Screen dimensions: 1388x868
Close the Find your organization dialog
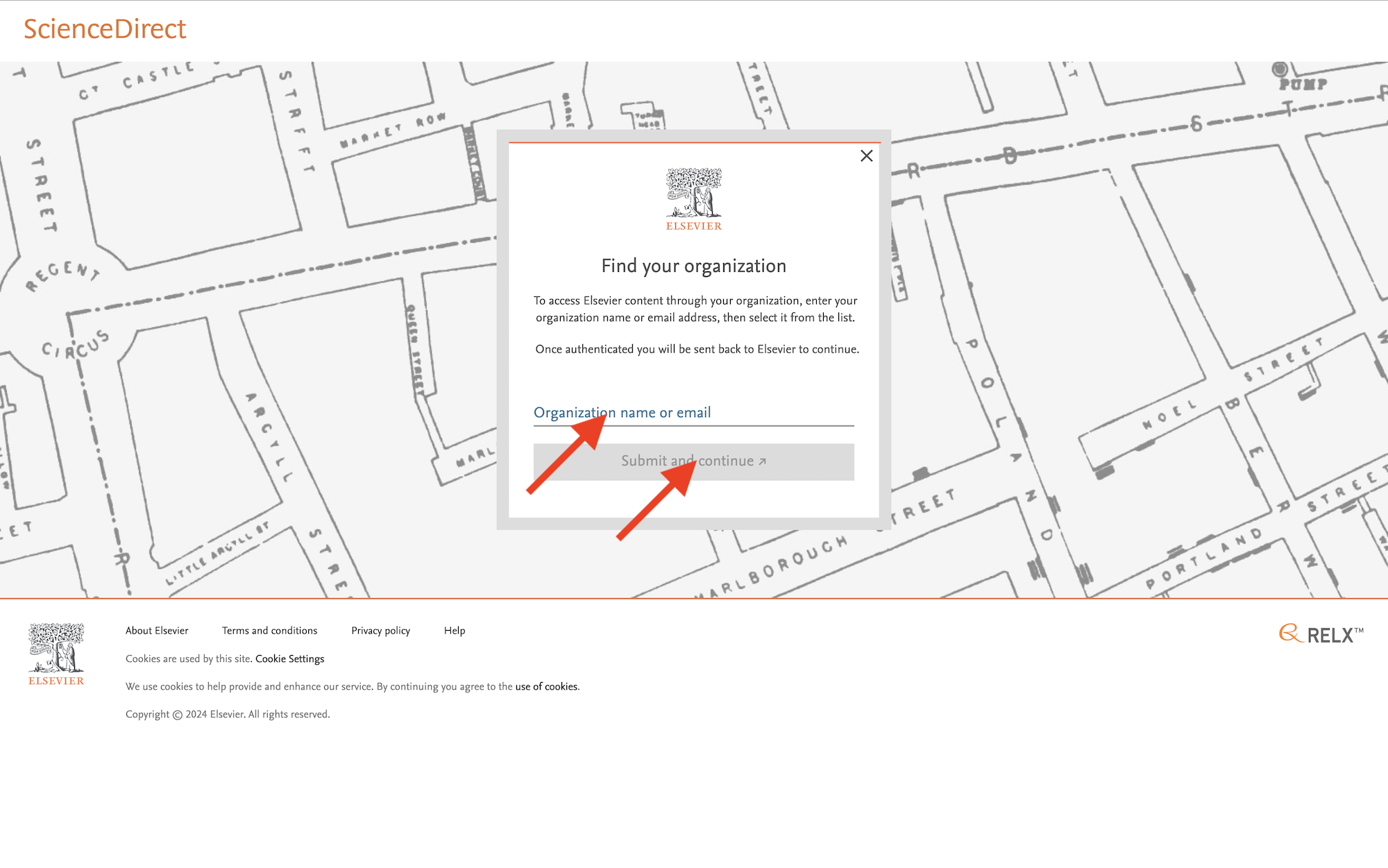click(x=866, y=156)
